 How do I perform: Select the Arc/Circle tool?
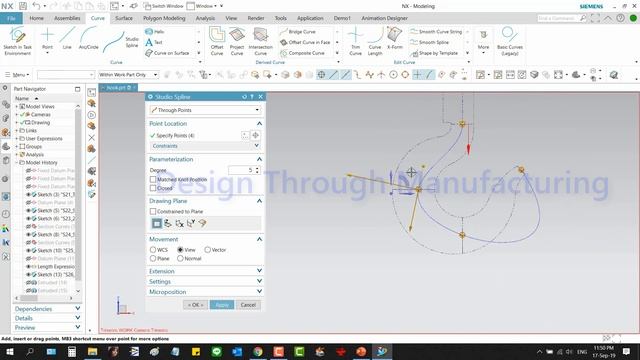click(89, 38)
